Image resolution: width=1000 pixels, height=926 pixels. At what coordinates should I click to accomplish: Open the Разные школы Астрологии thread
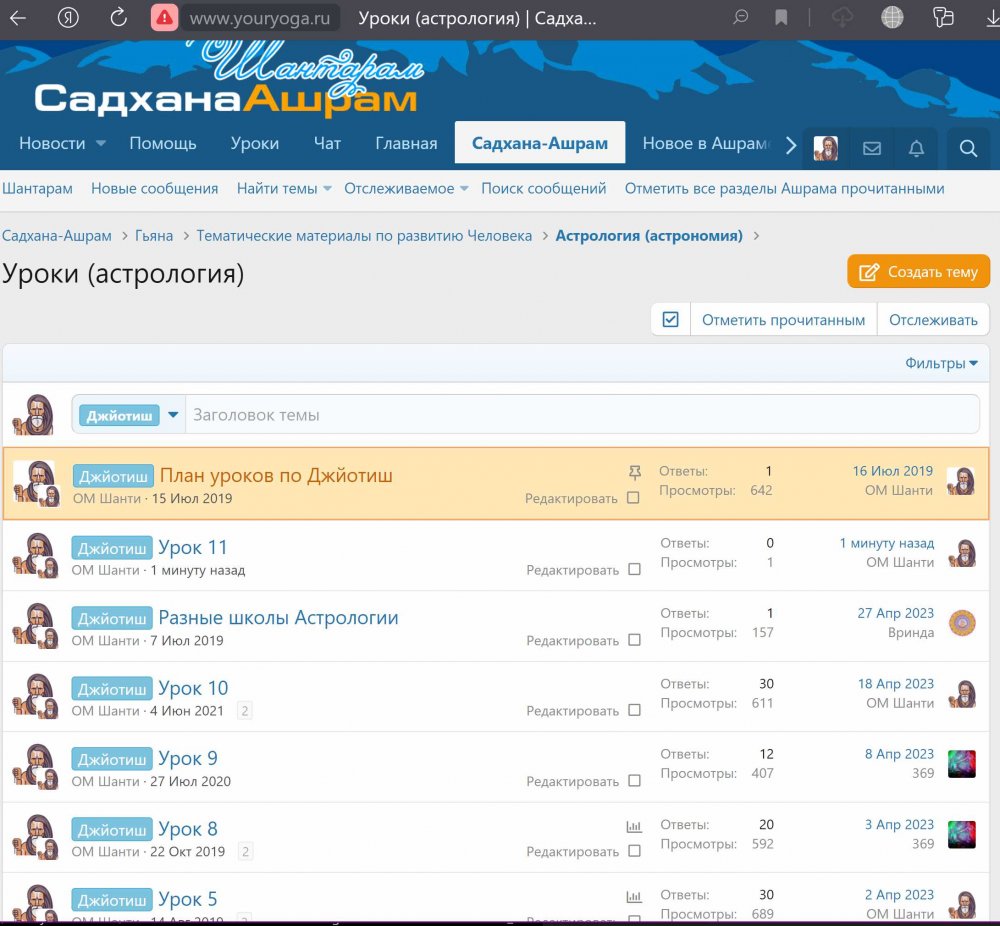[278, 618]
